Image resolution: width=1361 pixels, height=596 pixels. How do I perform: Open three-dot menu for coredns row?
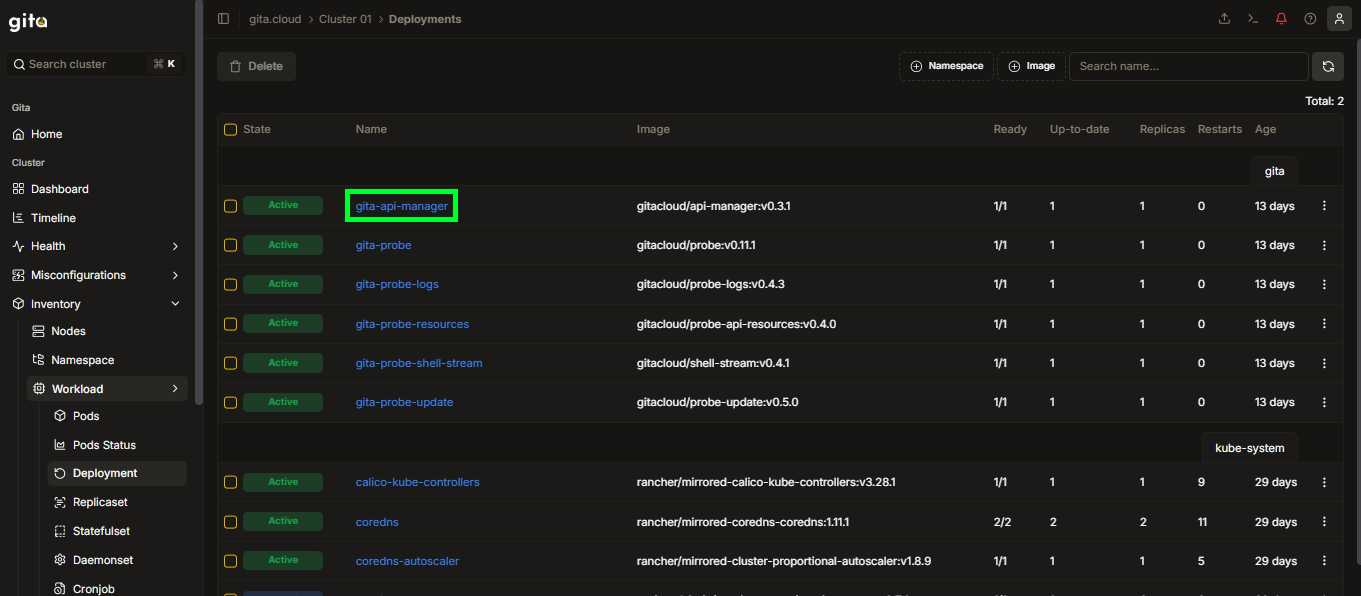click(1325, 522)
